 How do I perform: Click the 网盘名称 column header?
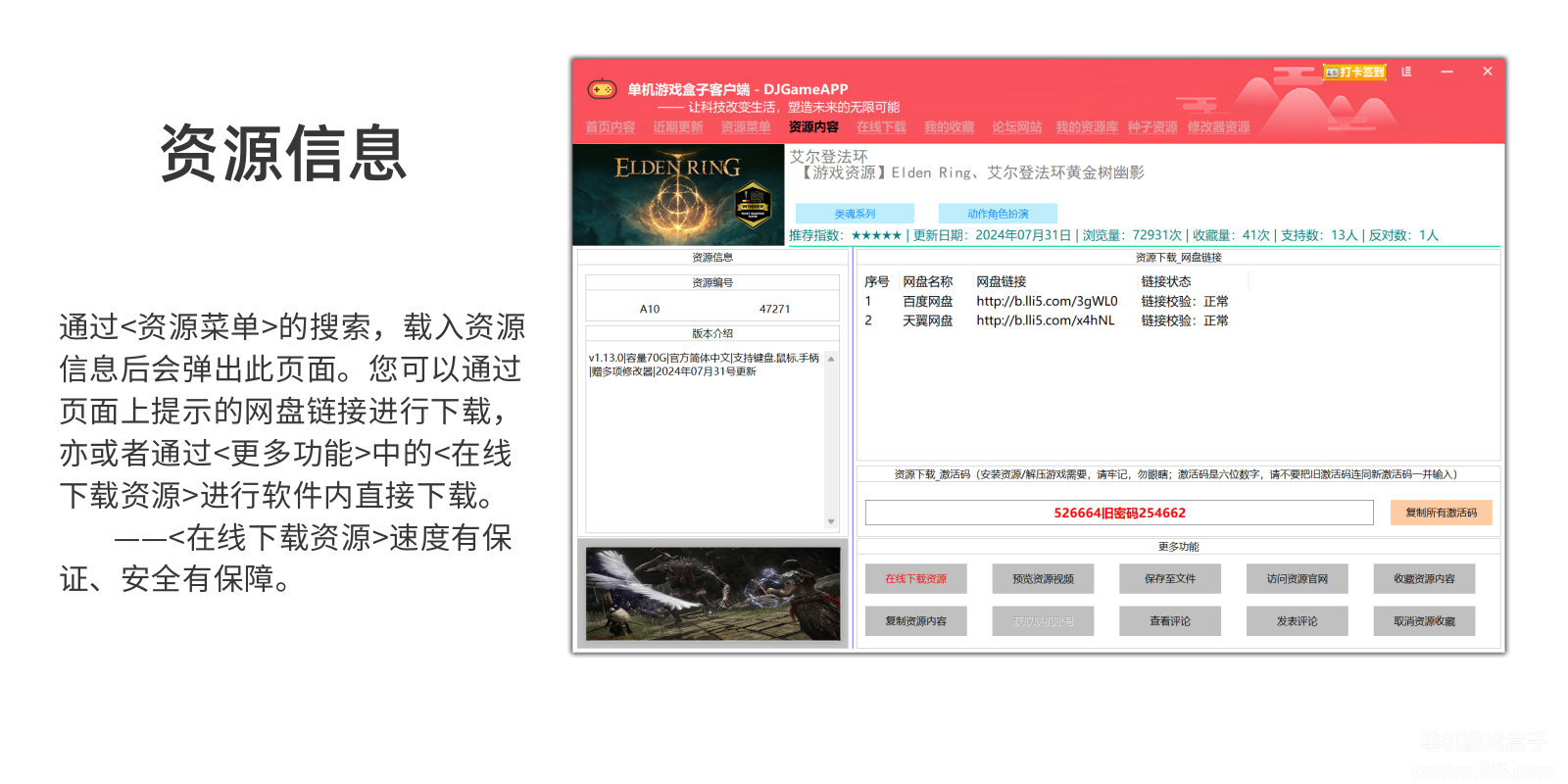tap(927, 282)
